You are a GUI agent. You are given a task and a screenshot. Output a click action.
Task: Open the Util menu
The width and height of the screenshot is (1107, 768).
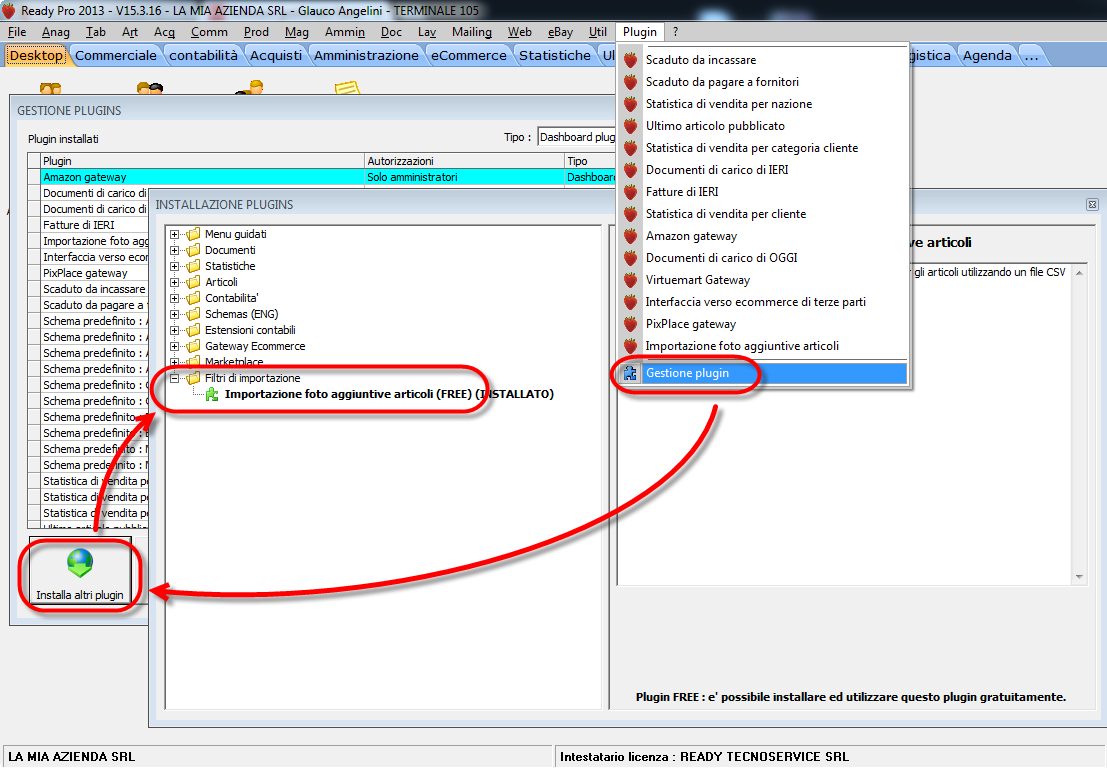tap(598, 32)
